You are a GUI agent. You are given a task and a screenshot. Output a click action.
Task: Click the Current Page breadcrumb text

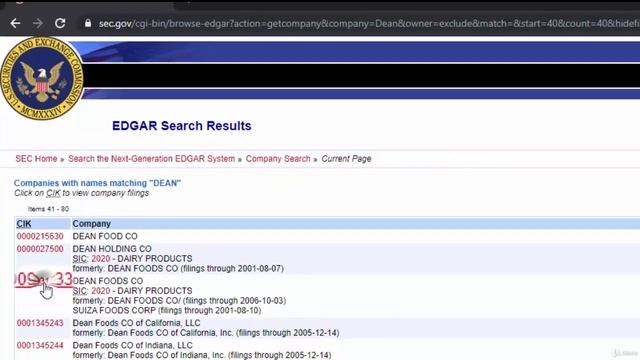(x=346, y=159)
